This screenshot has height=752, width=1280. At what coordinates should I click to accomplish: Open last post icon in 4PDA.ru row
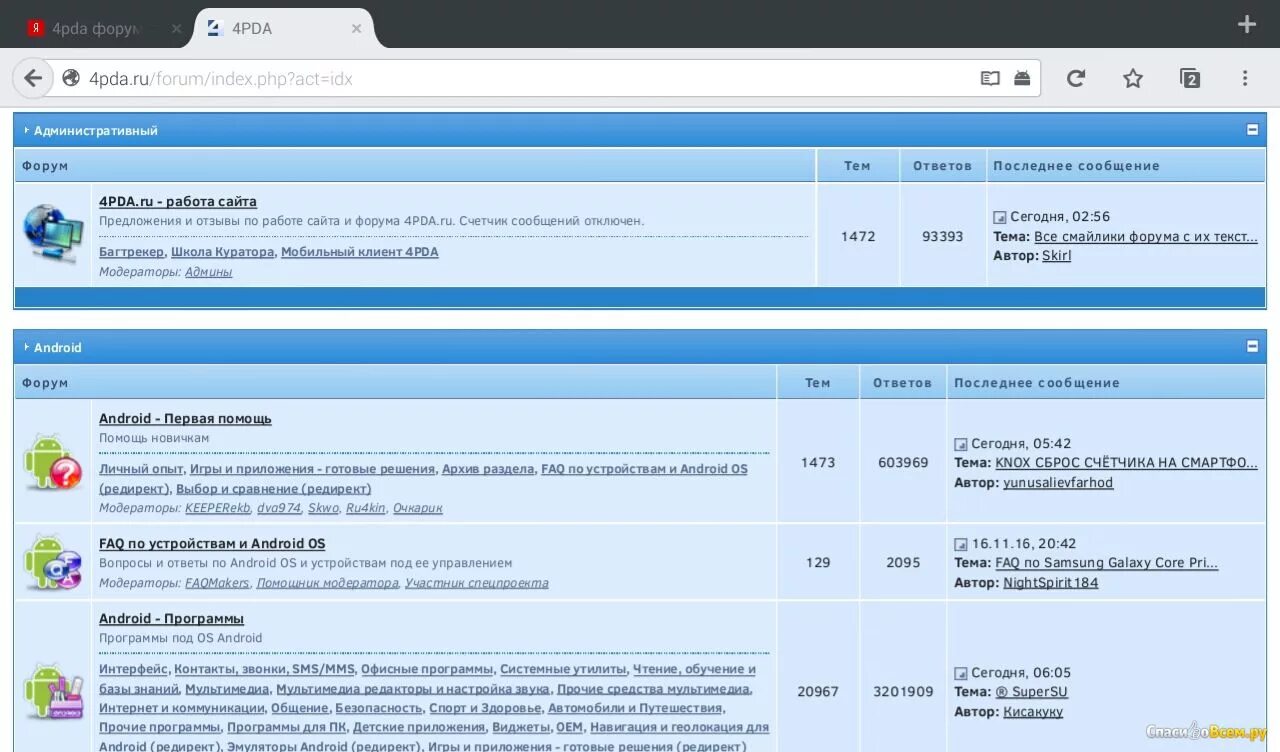coord(999,217)
